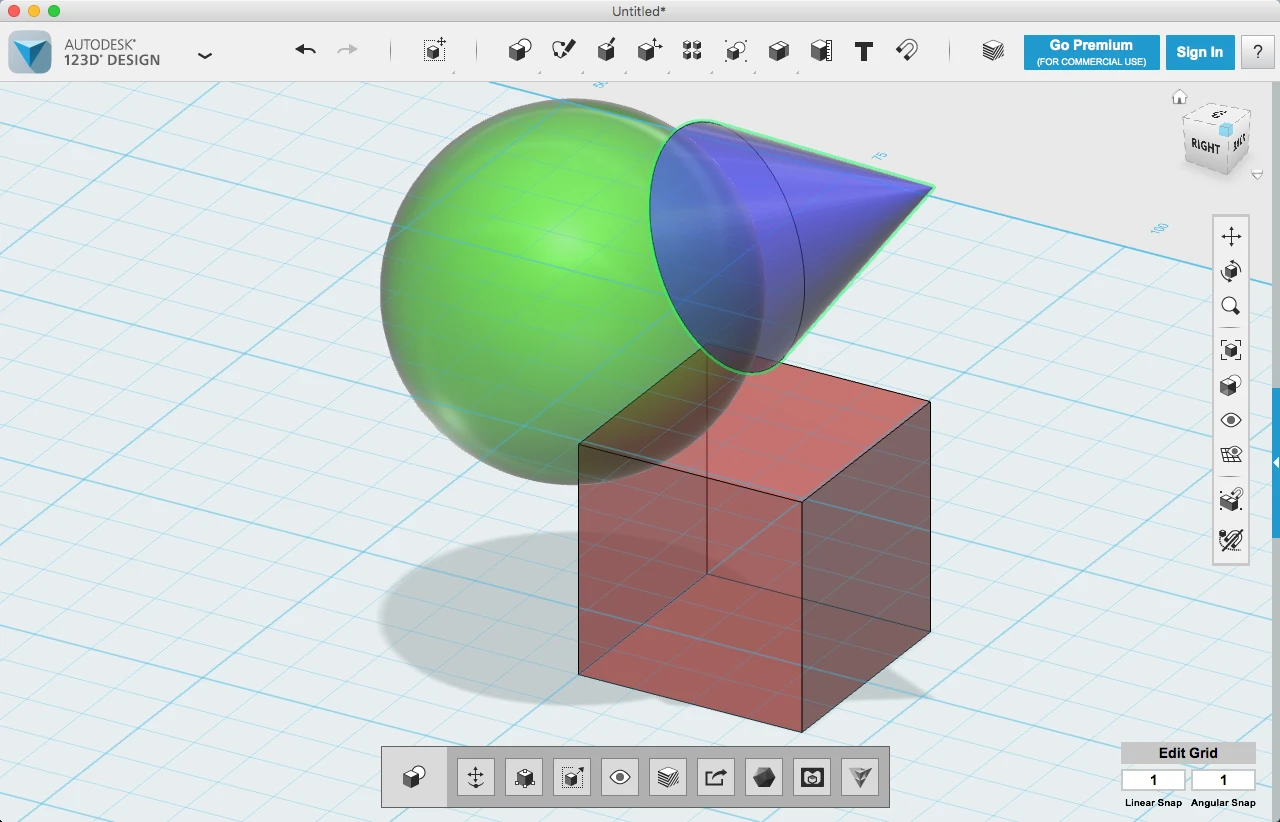Click the Pan tool in navigation bar
1280x822 pixels.
(x=1231, y=237)
